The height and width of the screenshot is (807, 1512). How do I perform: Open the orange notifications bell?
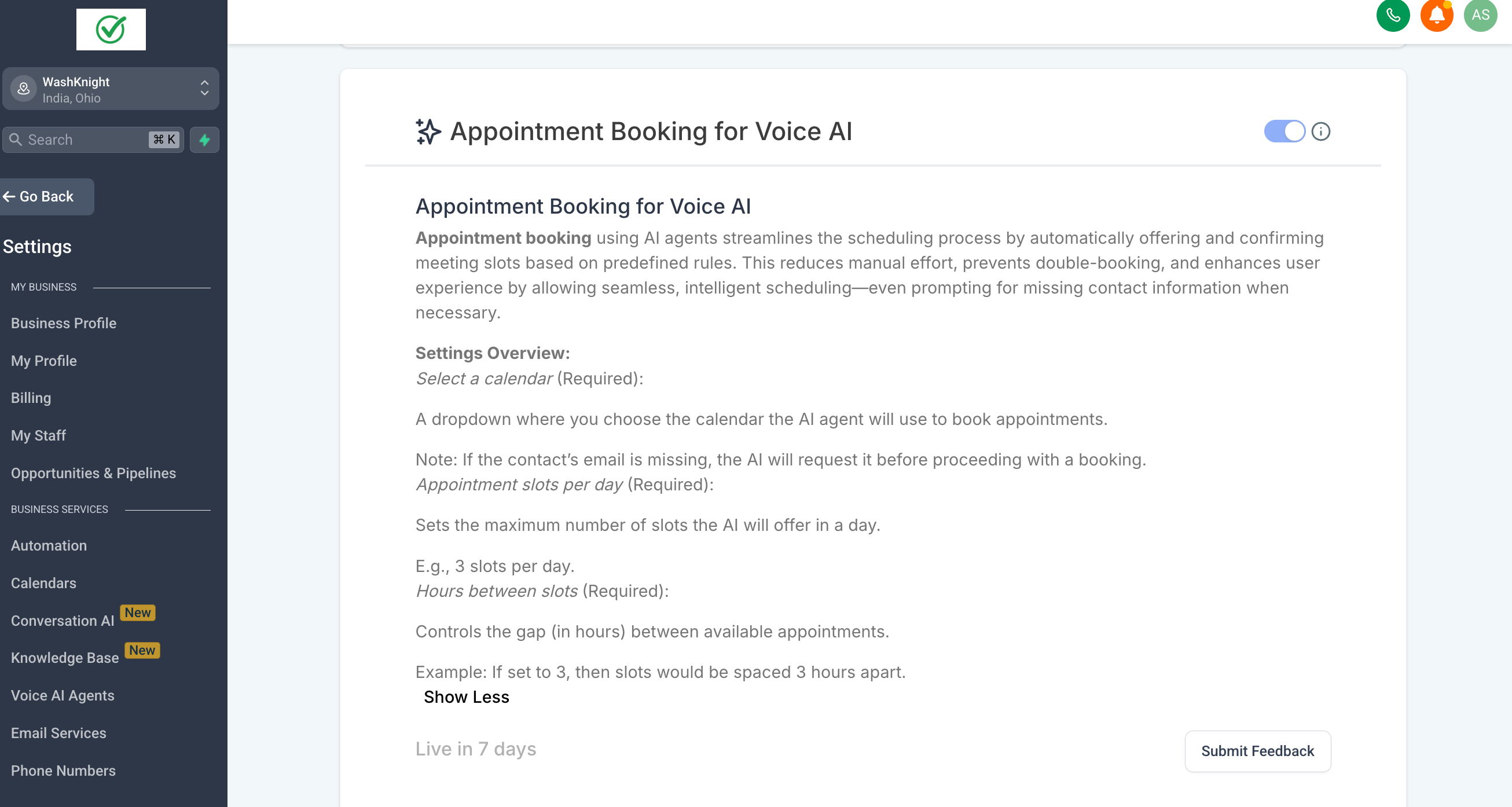coord(1436,14)
